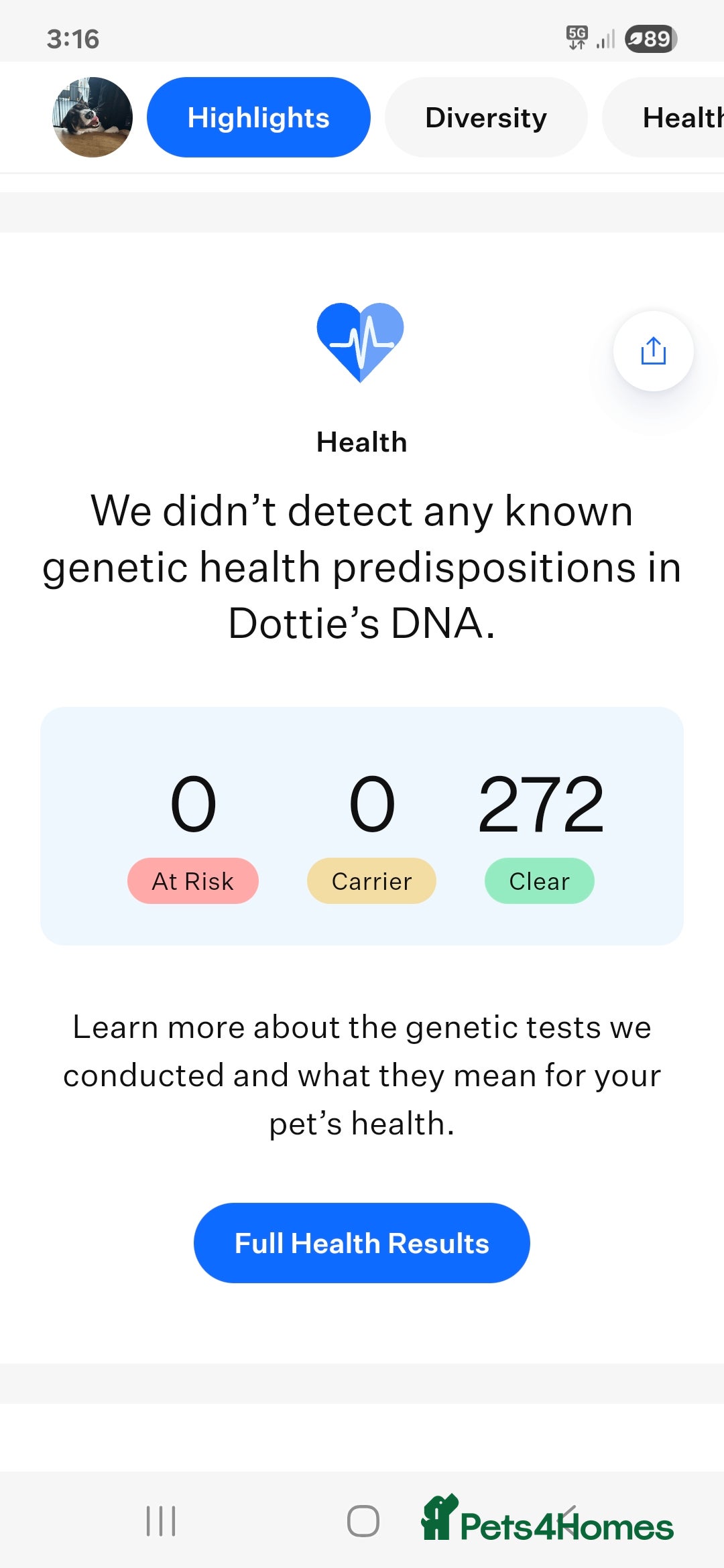The height and width of the screenshot is (1568, 724).
Task: Tap the back navigation arrow
Action: (x=570, y=1520)
